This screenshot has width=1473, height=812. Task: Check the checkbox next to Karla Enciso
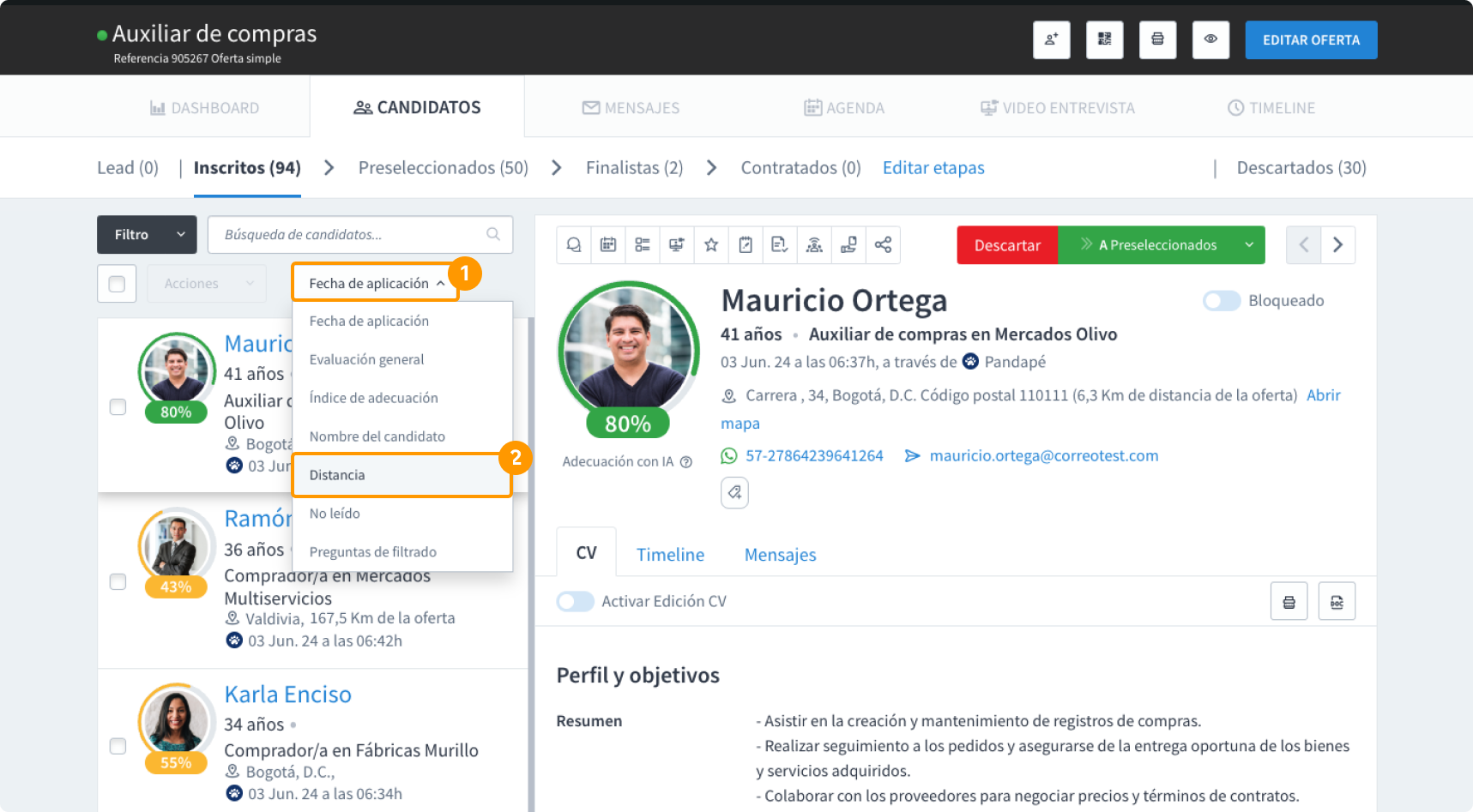[118, 747]
